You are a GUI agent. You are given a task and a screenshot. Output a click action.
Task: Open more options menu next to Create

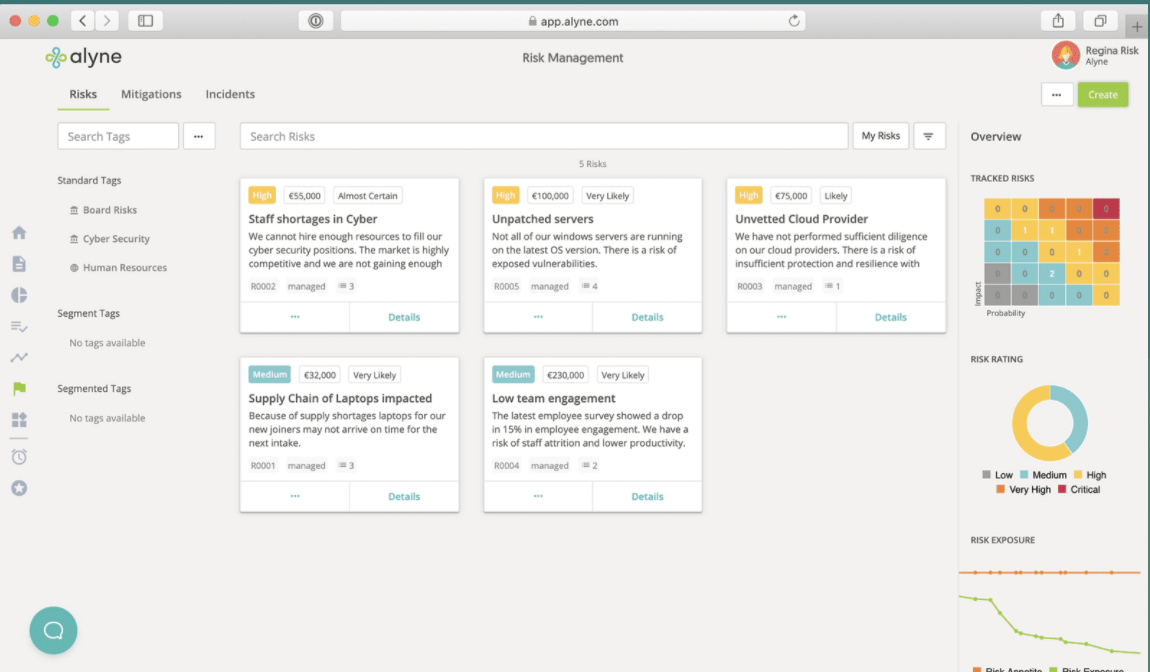[x=1057, y=95]
